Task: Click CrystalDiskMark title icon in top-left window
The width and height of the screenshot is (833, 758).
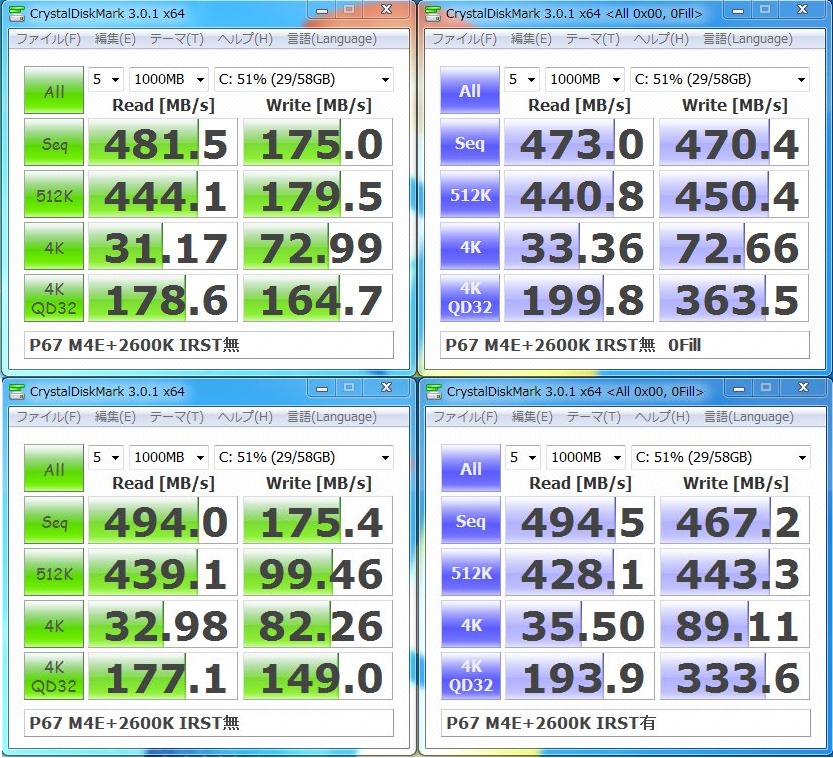Action: click(16, 13)
